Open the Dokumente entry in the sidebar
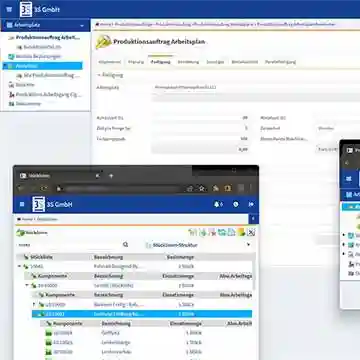 pos(29,104)
